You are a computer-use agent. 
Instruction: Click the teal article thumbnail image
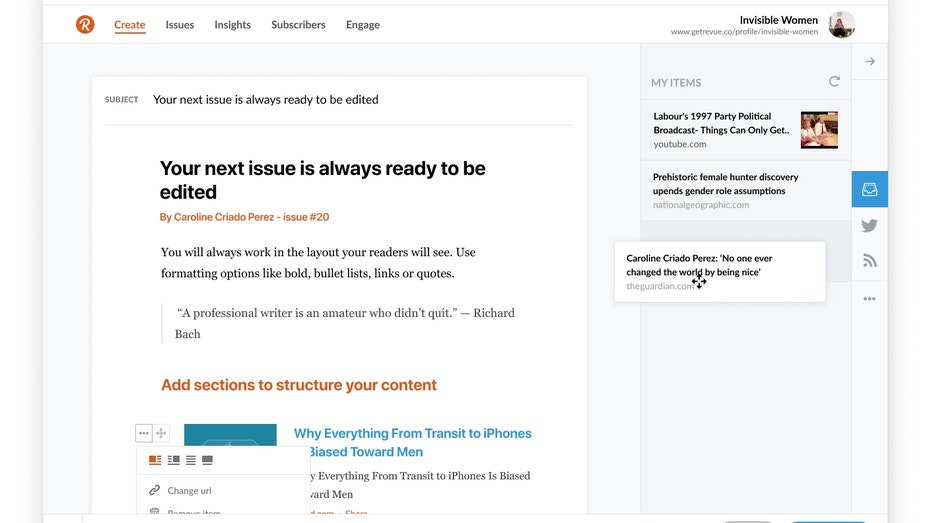pos(230,435)
